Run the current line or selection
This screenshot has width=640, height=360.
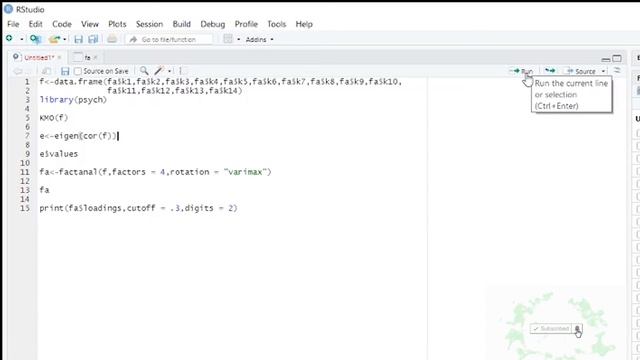(x=521, y=71)
